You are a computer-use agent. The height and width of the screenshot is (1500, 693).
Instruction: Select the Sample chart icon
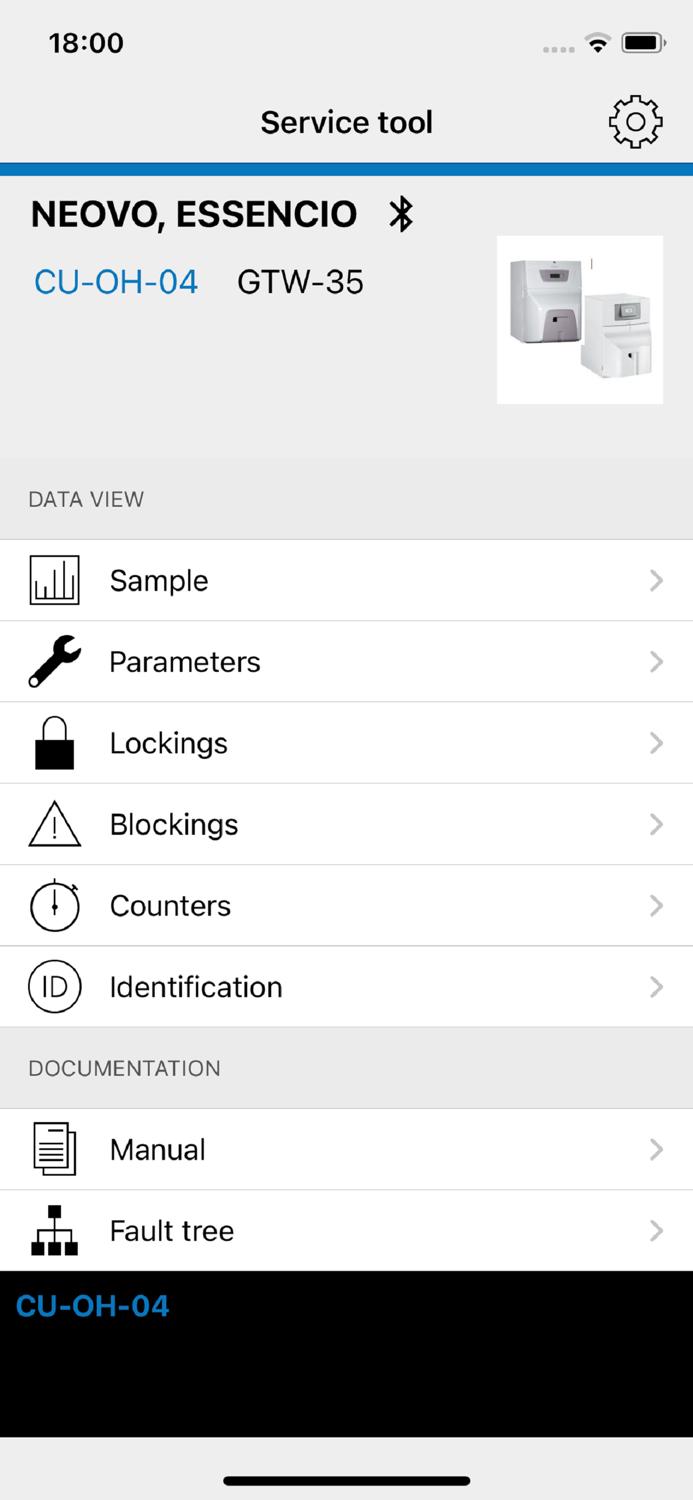point(55,580)
